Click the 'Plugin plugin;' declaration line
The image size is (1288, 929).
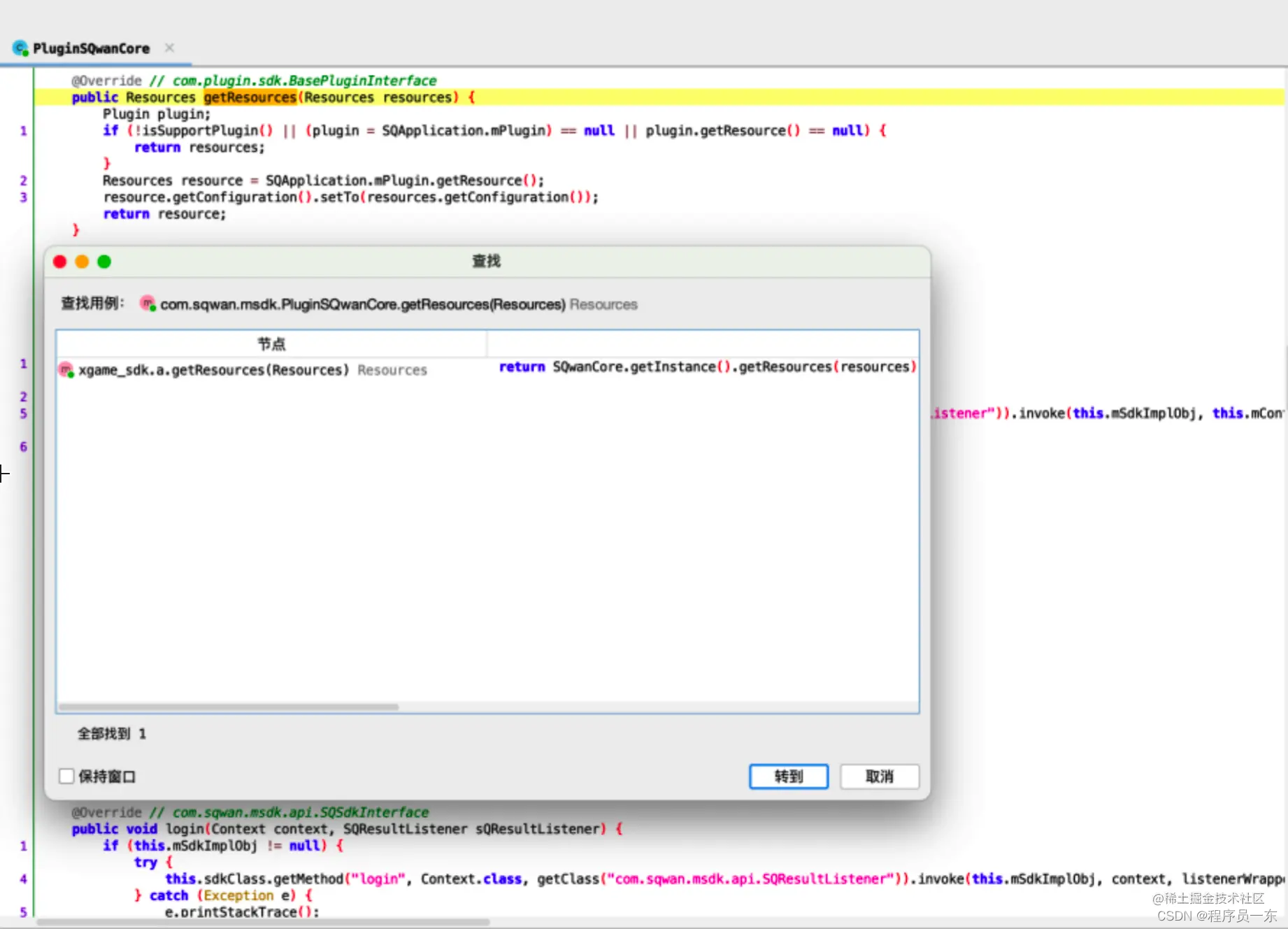(157, 114)
